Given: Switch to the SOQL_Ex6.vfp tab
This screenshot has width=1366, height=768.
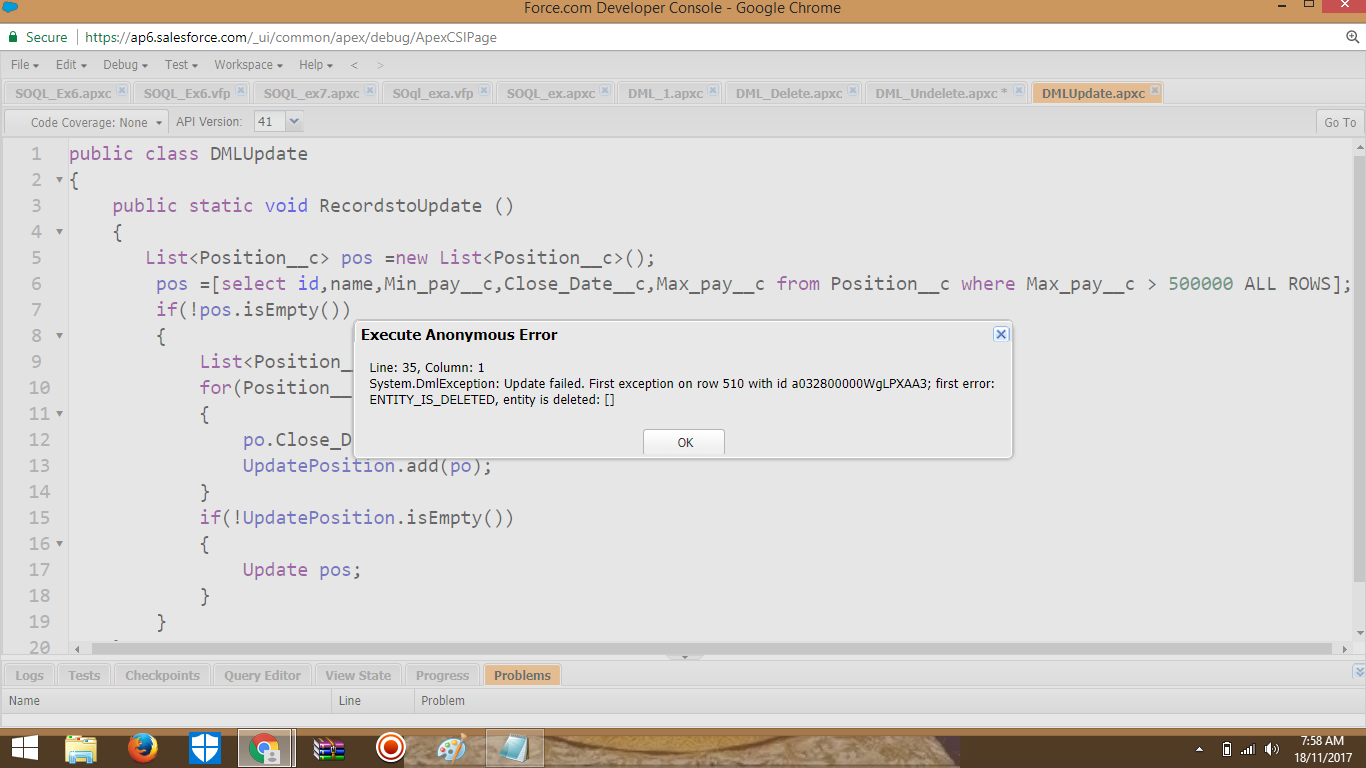Looking at the screenshot, I should 186,93.
